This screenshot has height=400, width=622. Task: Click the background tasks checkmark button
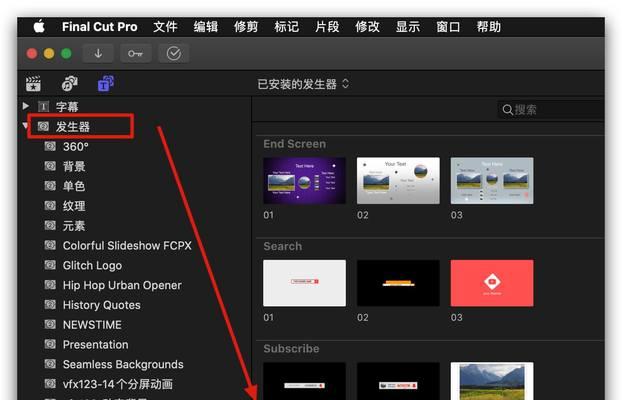click(x=173, y=54)
